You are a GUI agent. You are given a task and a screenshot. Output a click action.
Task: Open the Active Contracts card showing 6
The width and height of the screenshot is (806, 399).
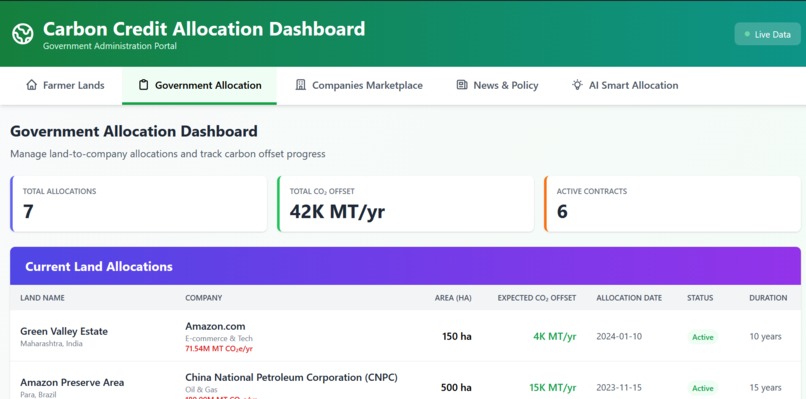[x=672, y=204]
